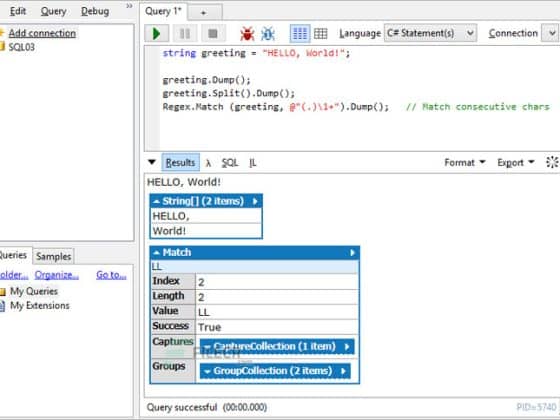Open the Language dropdown

point(430,33)
